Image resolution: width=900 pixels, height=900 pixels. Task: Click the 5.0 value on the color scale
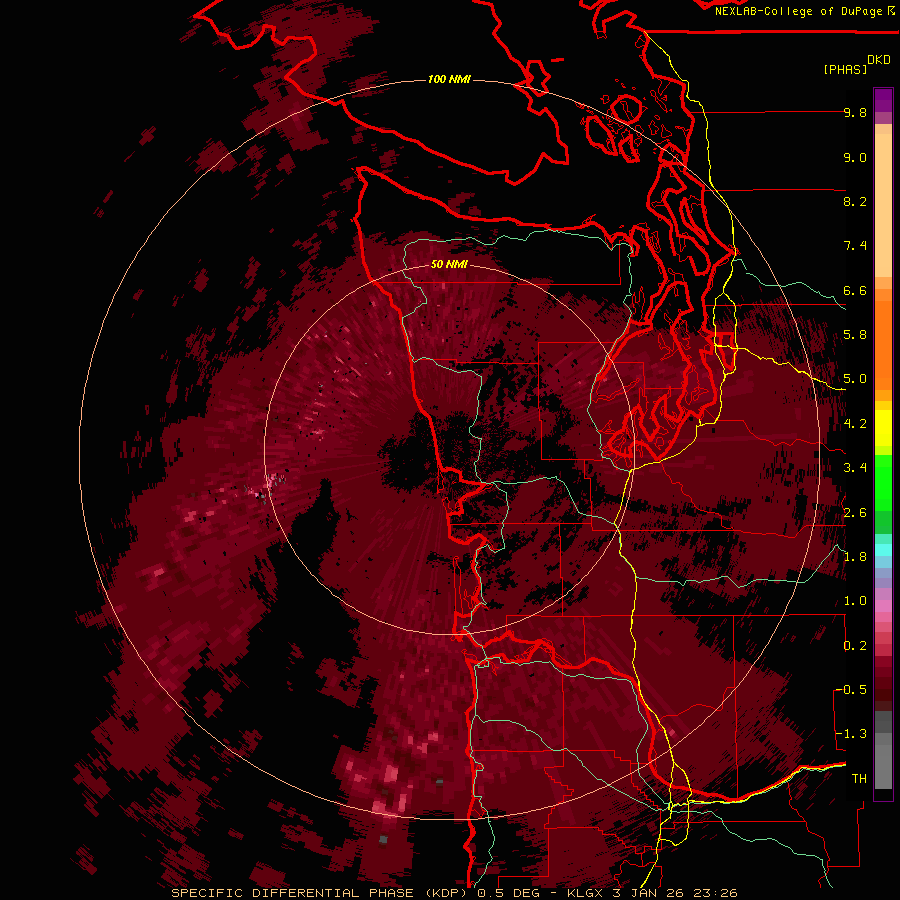coord(855,379)
